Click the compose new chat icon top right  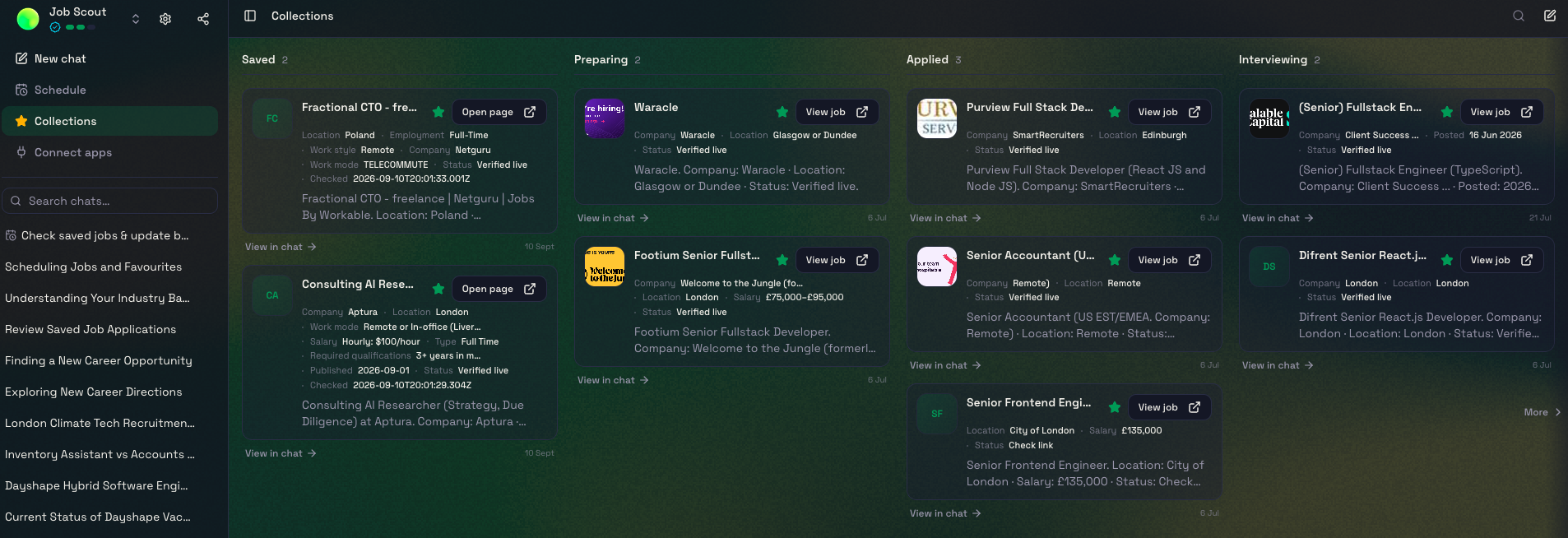coord(1550,16)
